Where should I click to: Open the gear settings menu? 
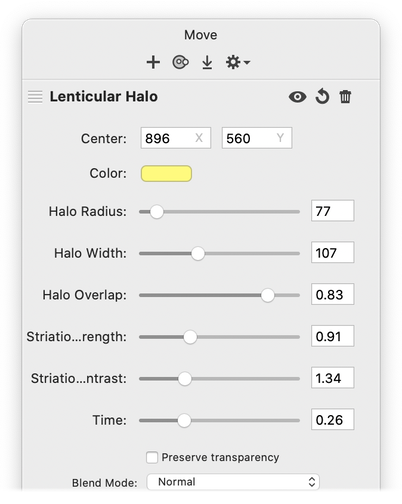(x=238, y=62)
